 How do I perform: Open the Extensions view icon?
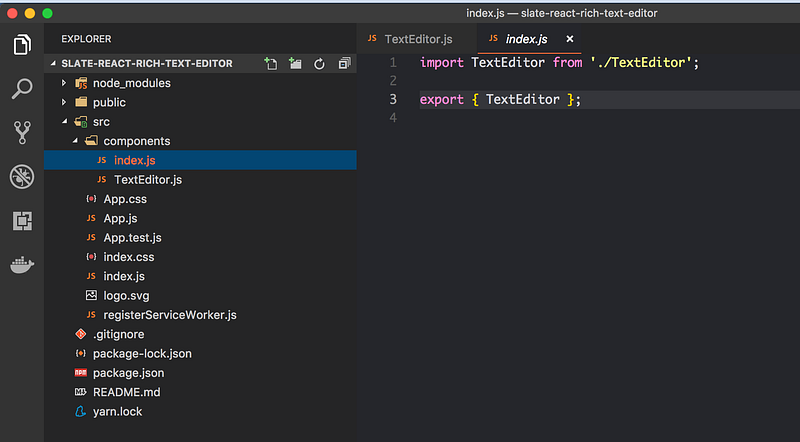coord(21,221)
